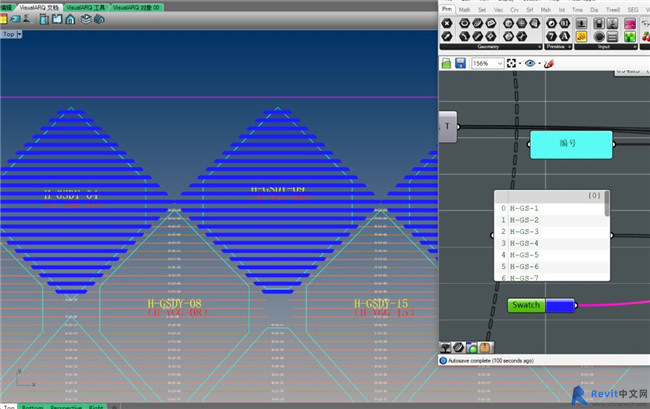Open the VisualARQ 工具 toolbar tab
Image resolution: width=650 pixels, height=409 pixels.
(x=86, y=7)
